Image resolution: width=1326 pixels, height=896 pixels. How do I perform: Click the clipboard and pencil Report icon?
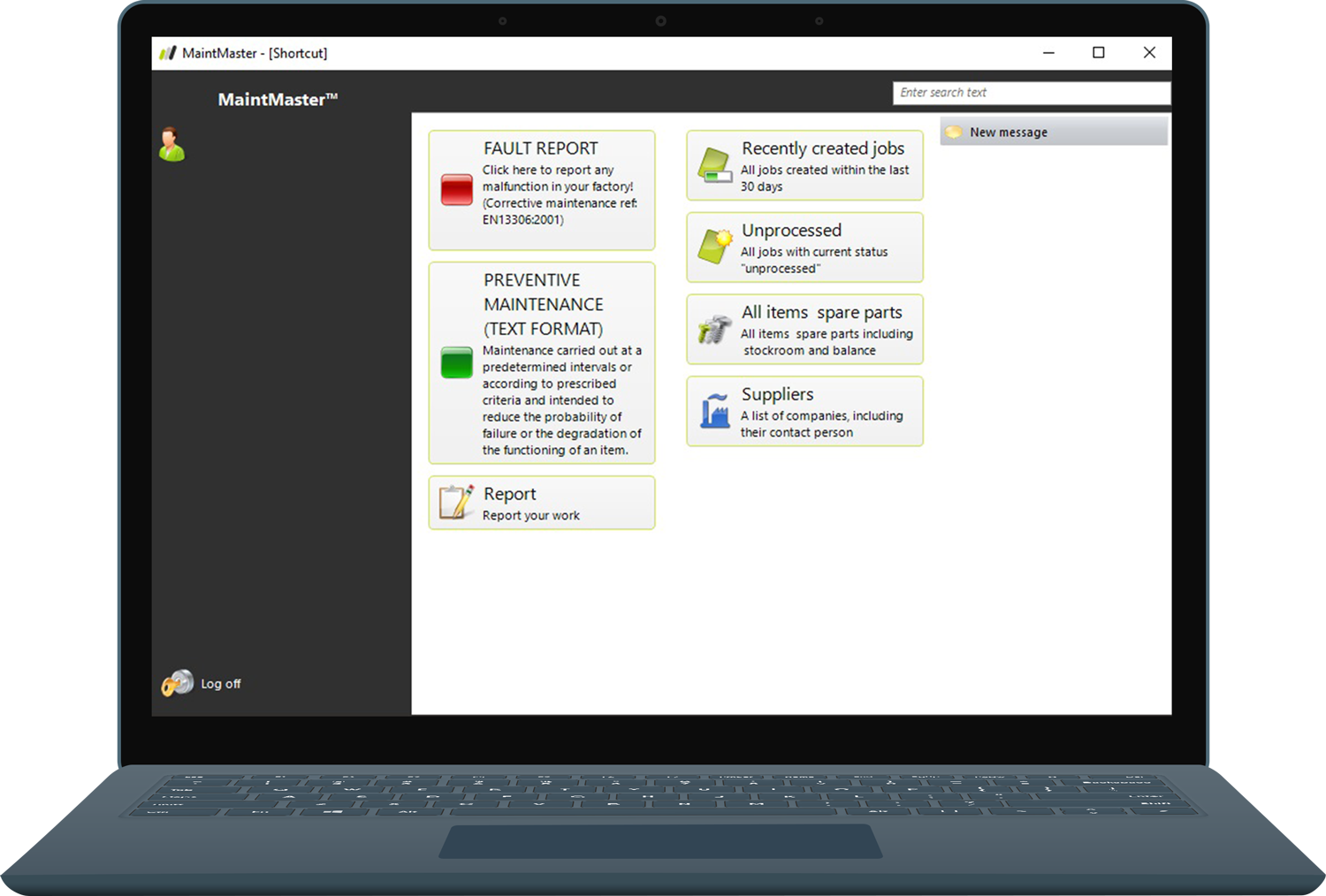point(456,502)
